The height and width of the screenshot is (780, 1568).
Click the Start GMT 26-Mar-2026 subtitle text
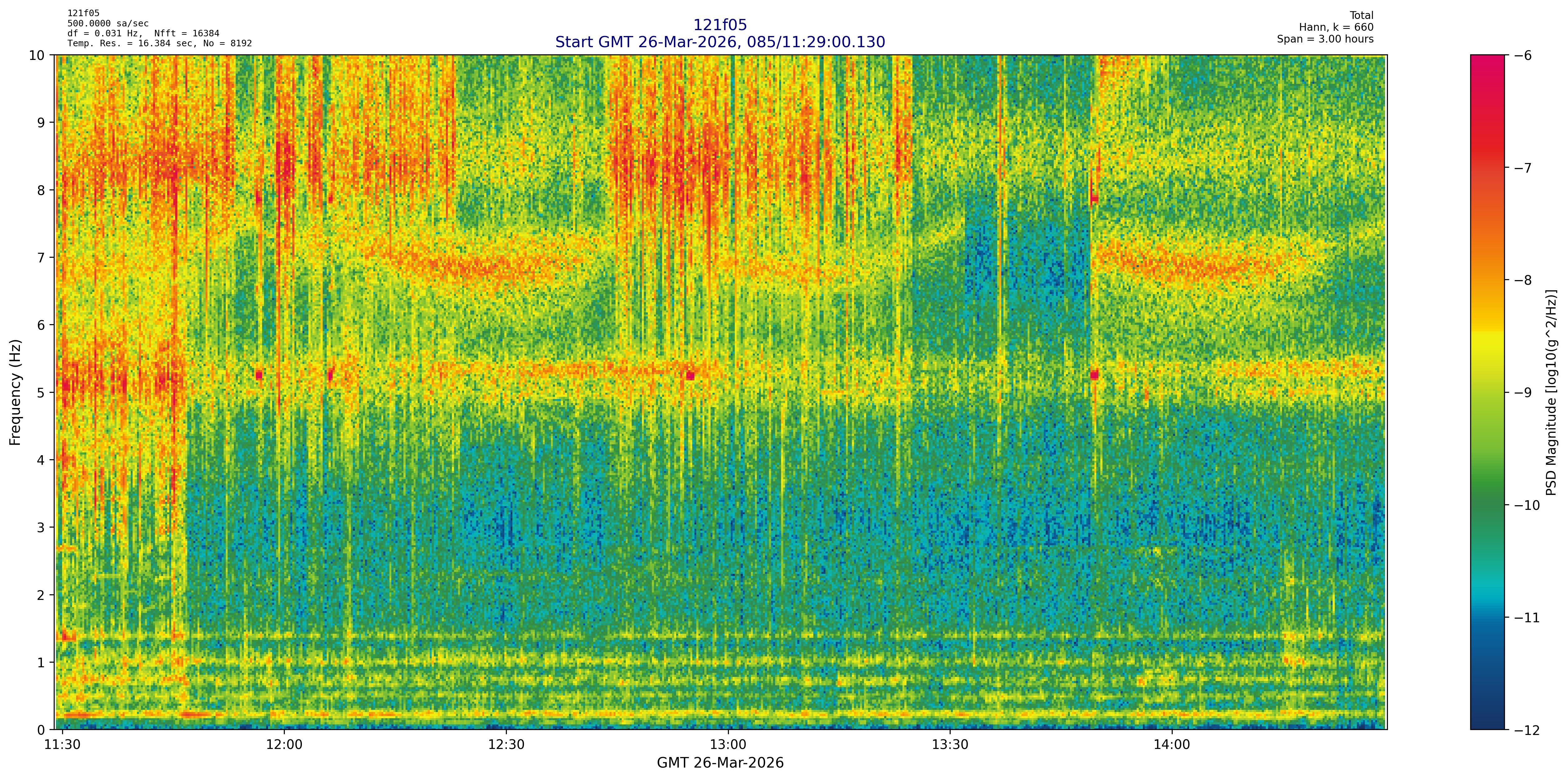(x=720, y=42)
